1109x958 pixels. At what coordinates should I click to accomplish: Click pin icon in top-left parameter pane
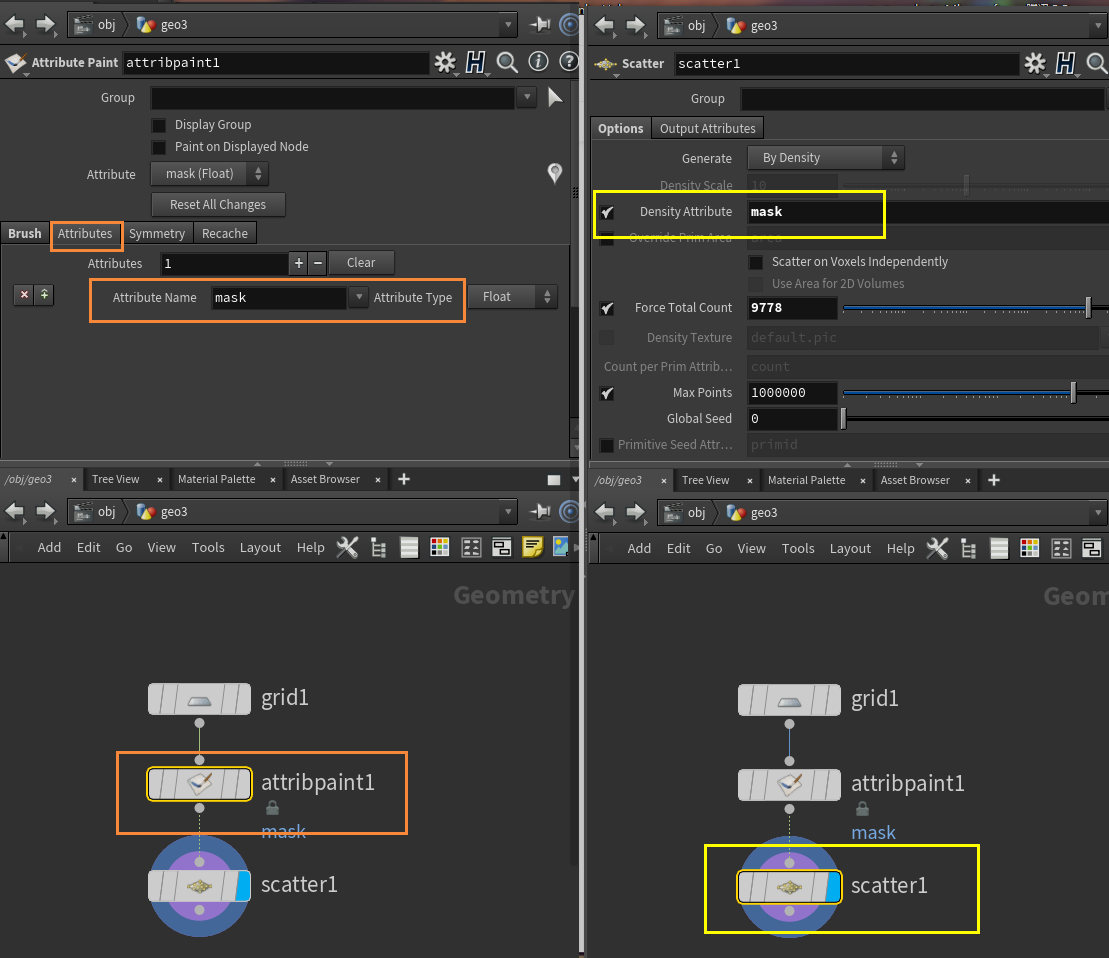click(540, 25)
